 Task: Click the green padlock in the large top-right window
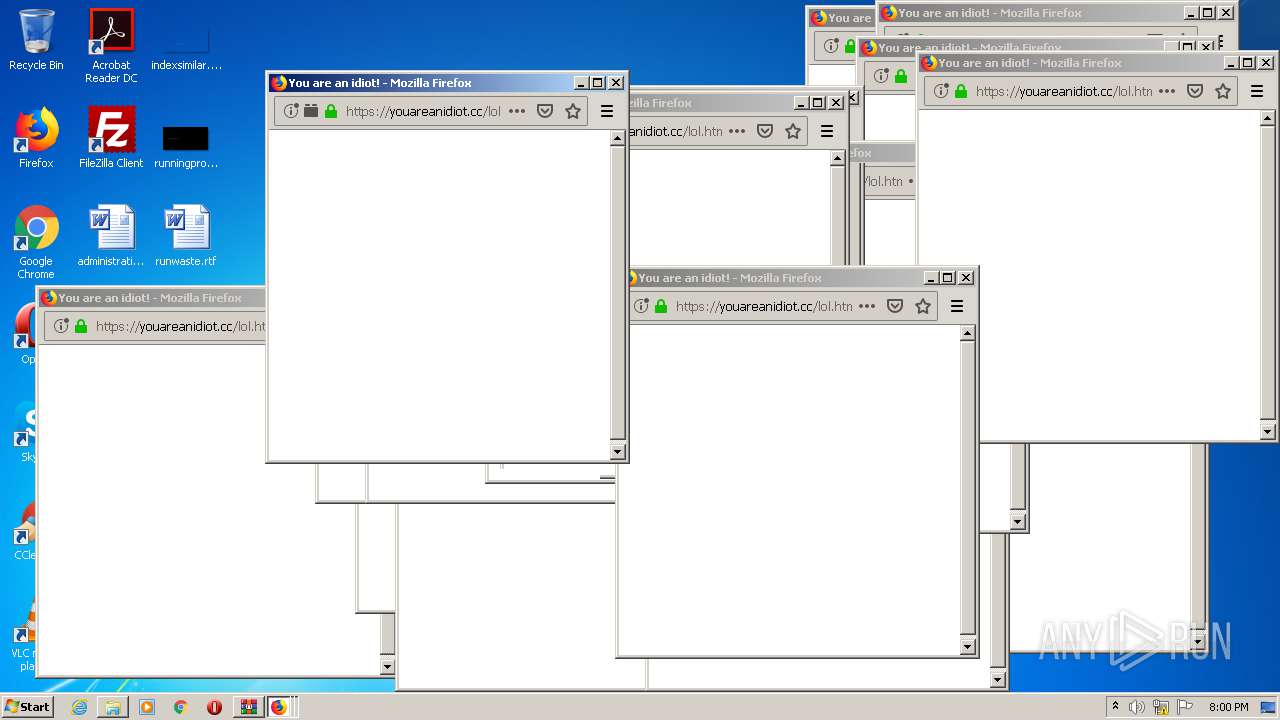click(x=961, y=91)
